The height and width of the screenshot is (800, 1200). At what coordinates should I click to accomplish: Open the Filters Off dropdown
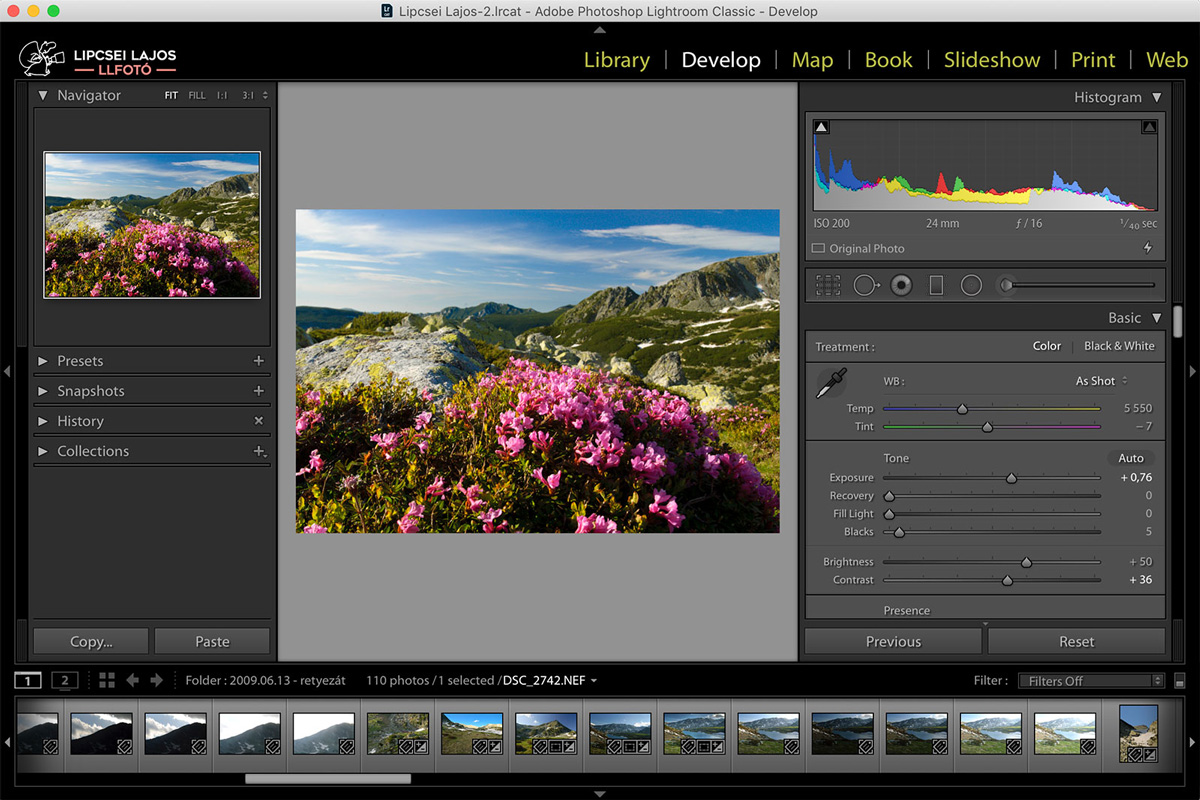click(1090, 680)
